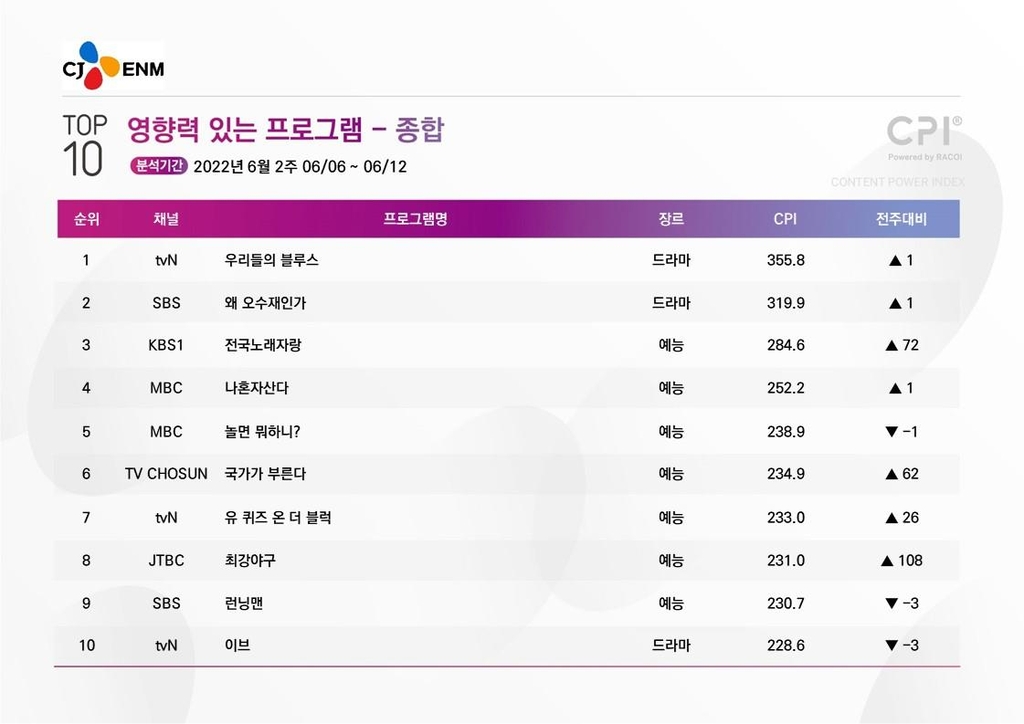Sort by the CPI column header
This screenshot has height=724, width=1024.
[785, 219]
